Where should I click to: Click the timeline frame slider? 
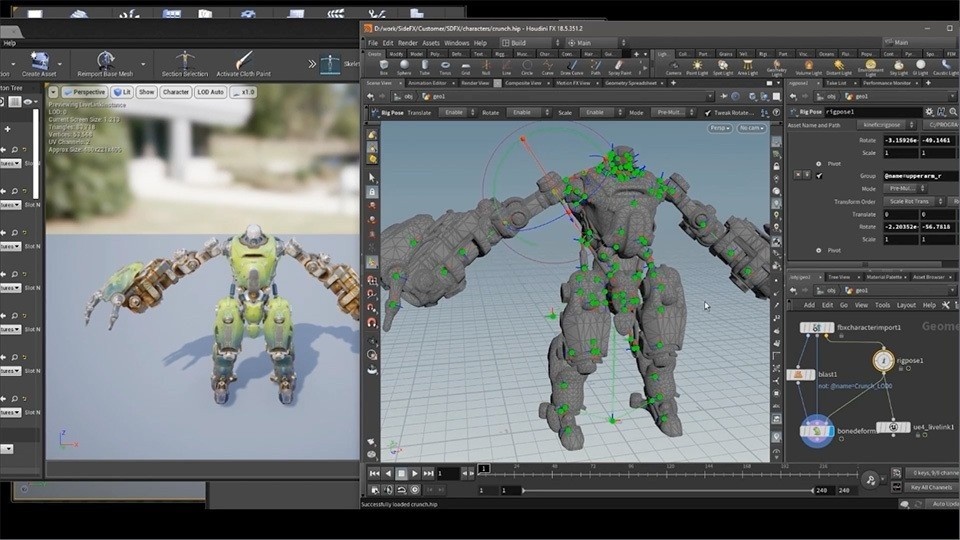point(485,469)
